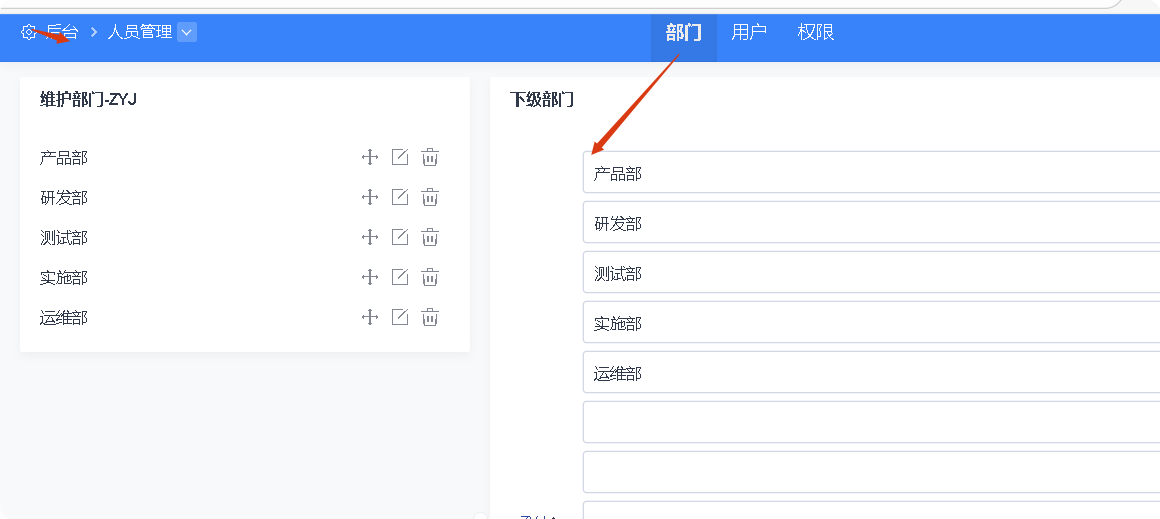Click the first empty input below 运维部
This screenshot has width=1160, height=519.
point(871,422)
